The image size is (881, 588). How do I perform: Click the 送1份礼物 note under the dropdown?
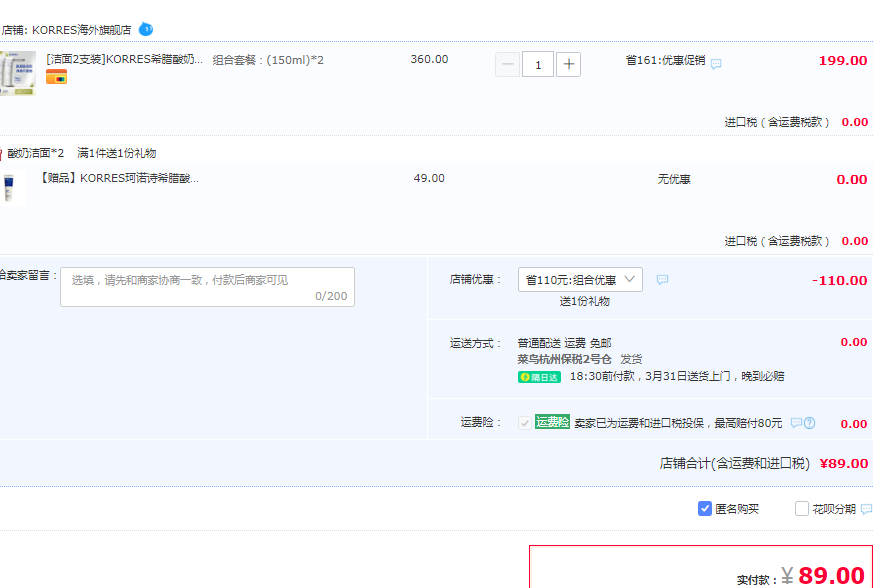[x=584, y=302]
